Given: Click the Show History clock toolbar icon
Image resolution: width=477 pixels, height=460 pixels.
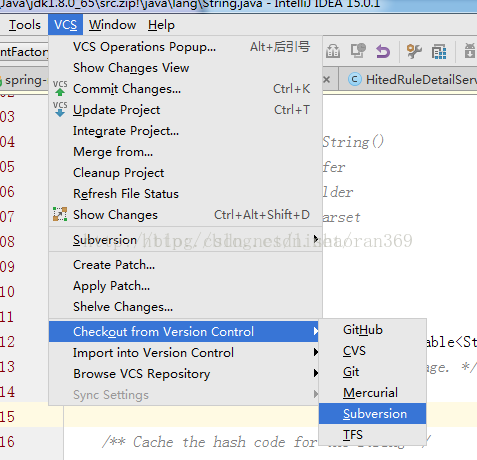Looking at the screenshot, I should (x=358, y=51).
